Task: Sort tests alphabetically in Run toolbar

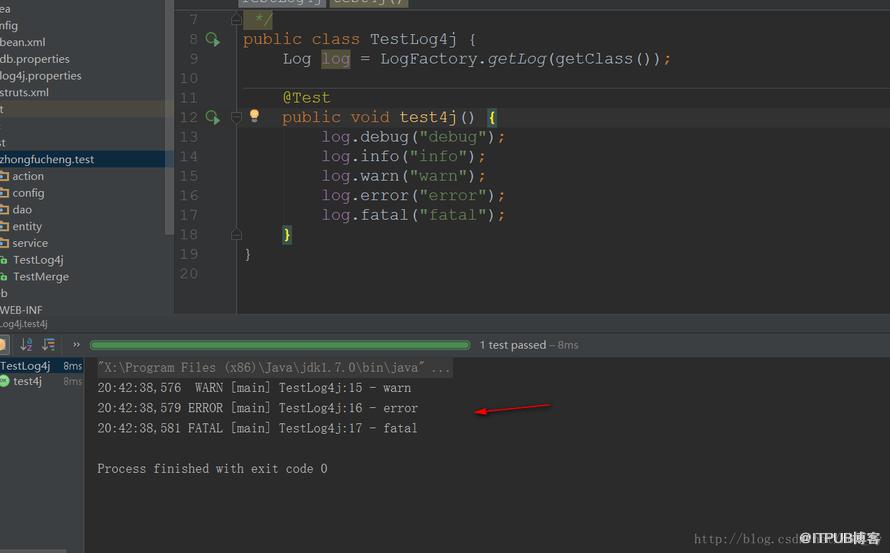Action: 26,345
